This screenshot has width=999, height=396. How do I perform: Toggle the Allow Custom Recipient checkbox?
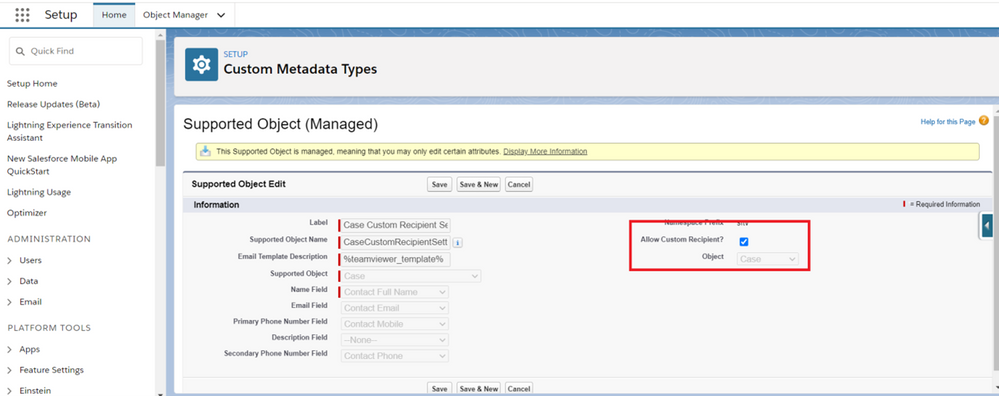tap(744, 242)
